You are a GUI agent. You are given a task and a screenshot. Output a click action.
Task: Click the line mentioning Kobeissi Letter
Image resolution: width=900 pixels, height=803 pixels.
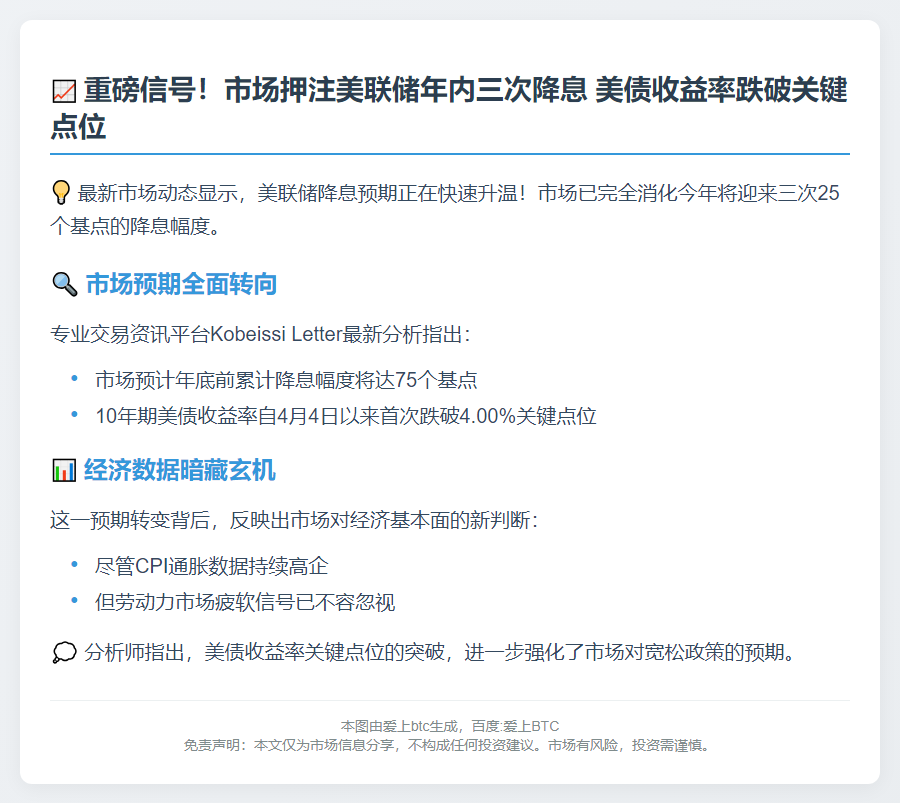tap(261, 334)
